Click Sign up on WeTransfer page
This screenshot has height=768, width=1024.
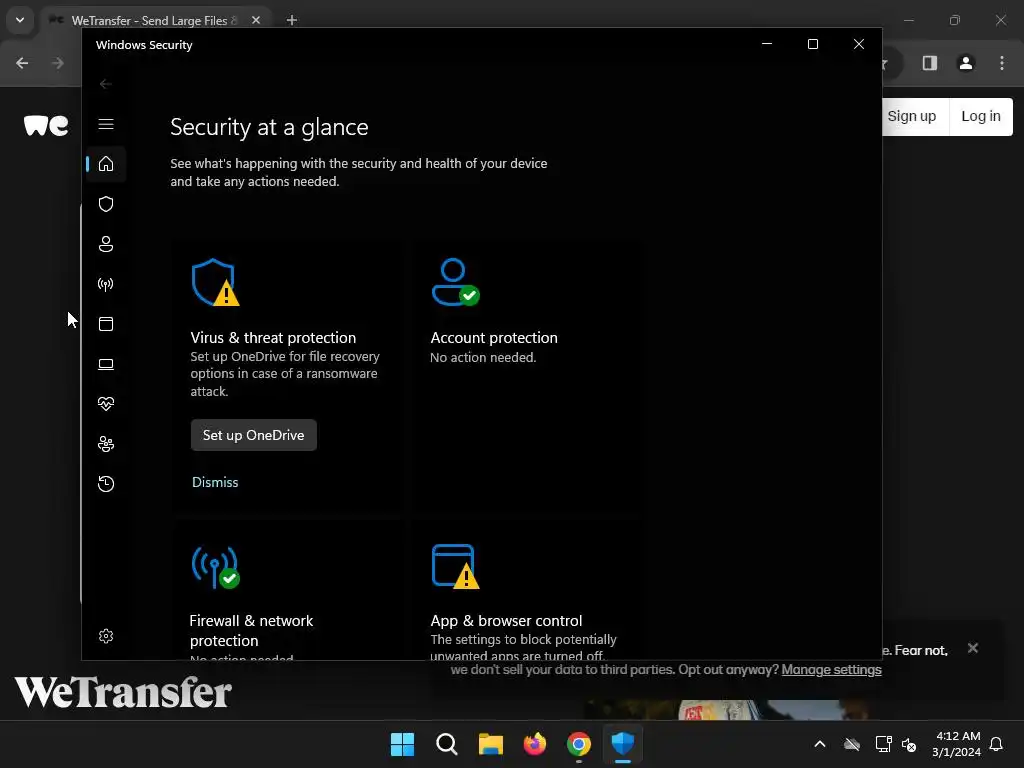912,116
